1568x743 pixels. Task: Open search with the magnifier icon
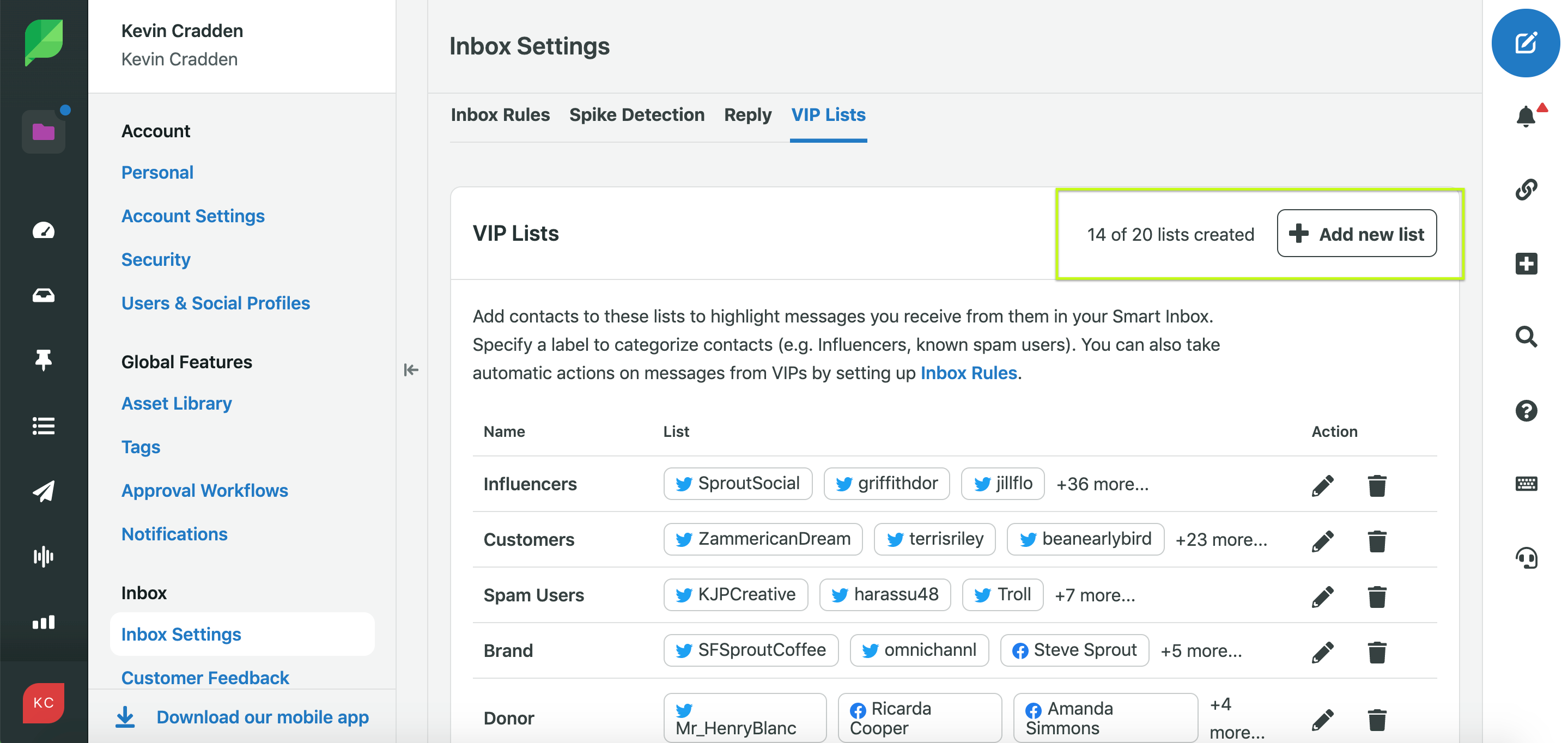[x=1527, y=337]
